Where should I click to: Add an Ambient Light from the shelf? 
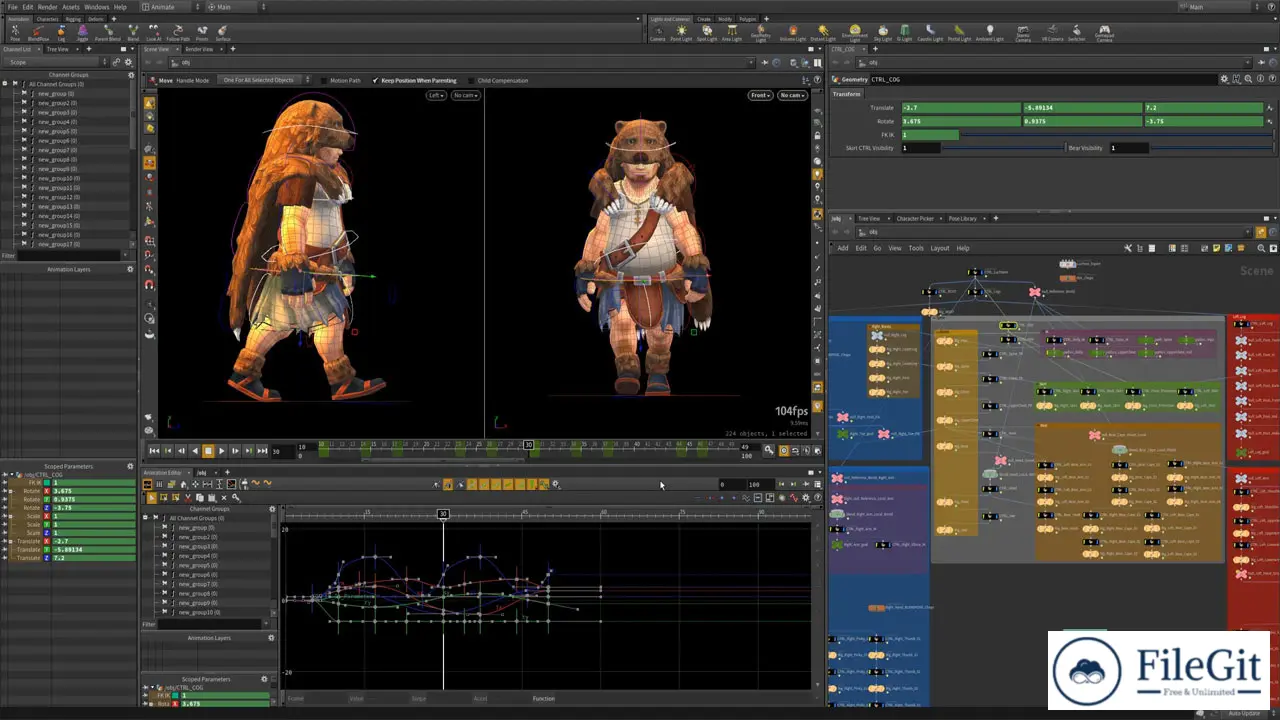click(990, 33)
